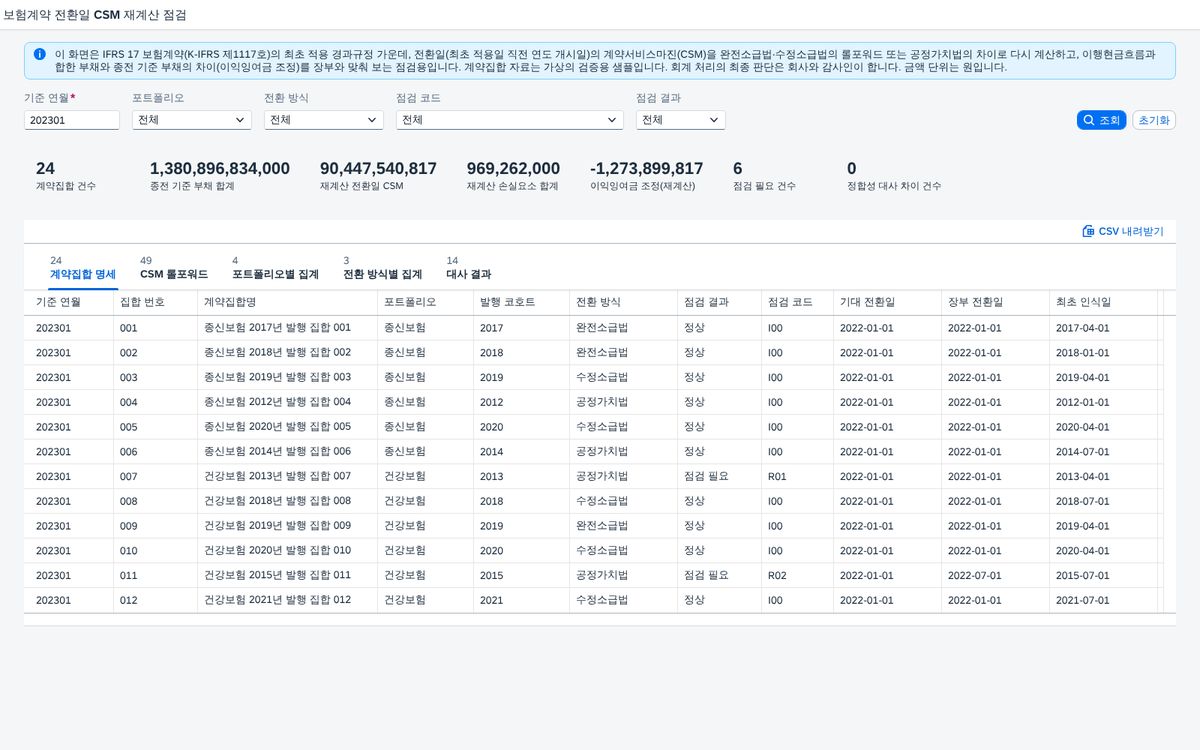Select row 건강보험 2021년 발행 집합 012

pos(596,600)
